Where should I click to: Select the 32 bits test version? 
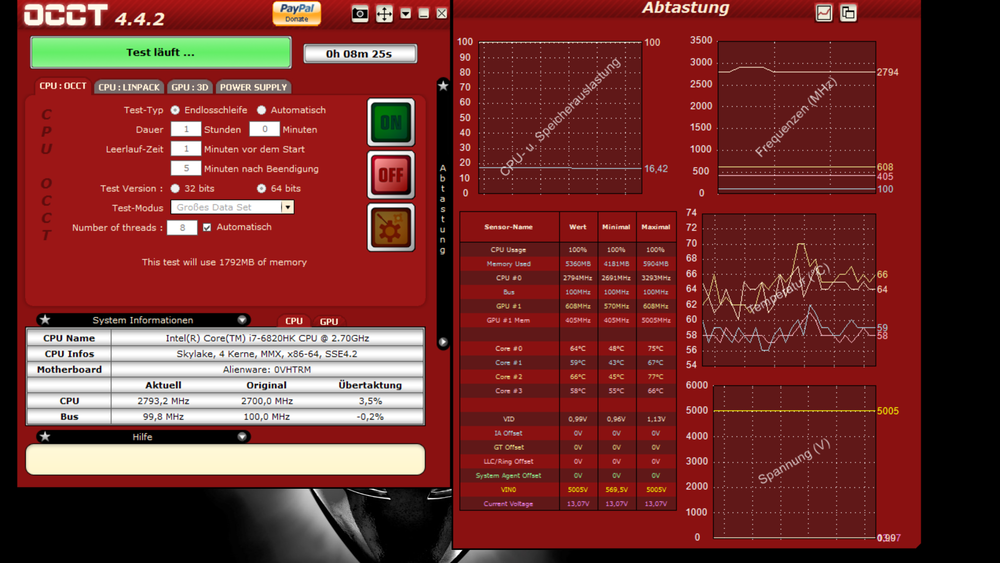[176, 188]
